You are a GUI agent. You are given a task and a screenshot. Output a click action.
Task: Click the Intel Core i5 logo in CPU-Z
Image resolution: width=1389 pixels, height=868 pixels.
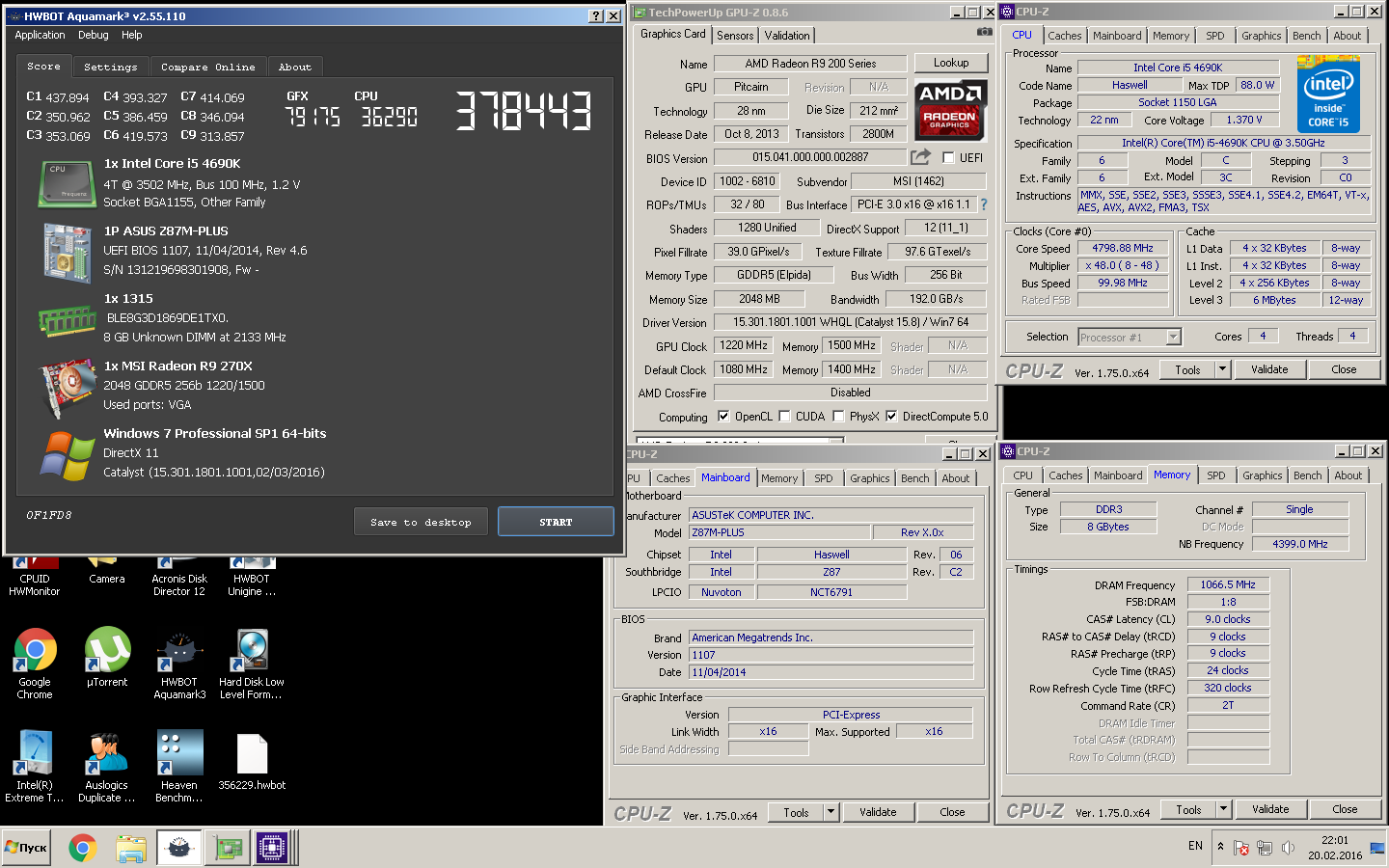tap(1328, 94)
